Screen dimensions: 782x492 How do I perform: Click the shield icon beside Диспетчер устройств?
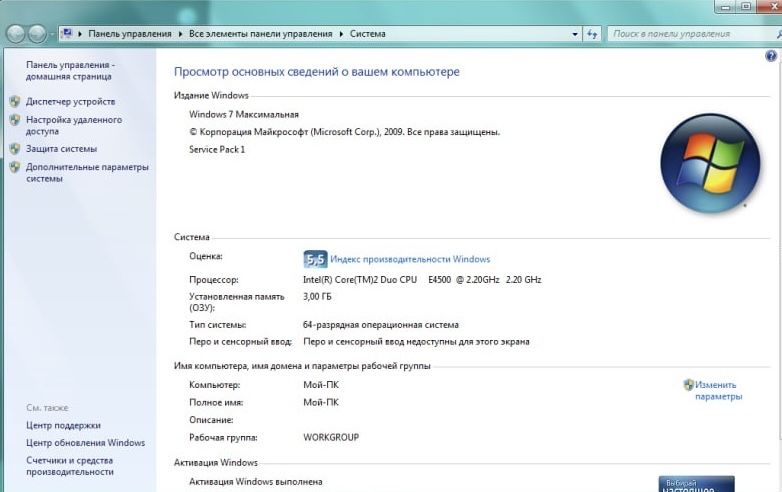(x=15, y=102)
